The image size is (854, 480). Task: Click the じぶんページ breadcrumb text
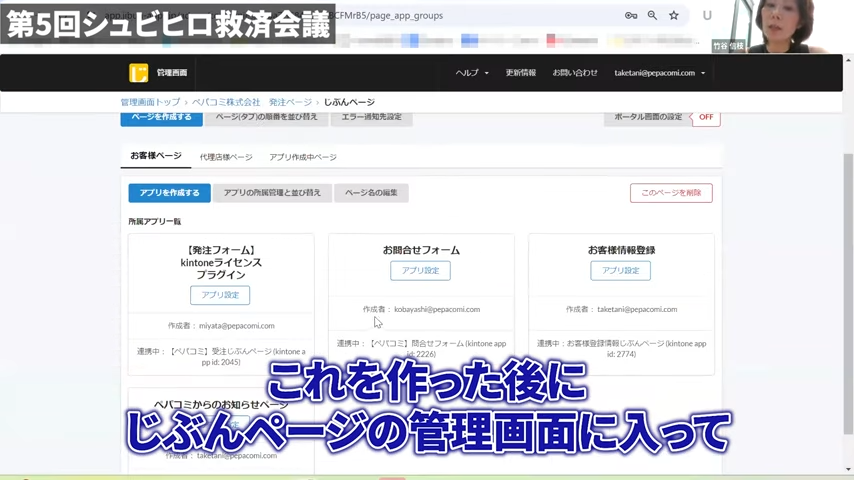coord(349,102)
